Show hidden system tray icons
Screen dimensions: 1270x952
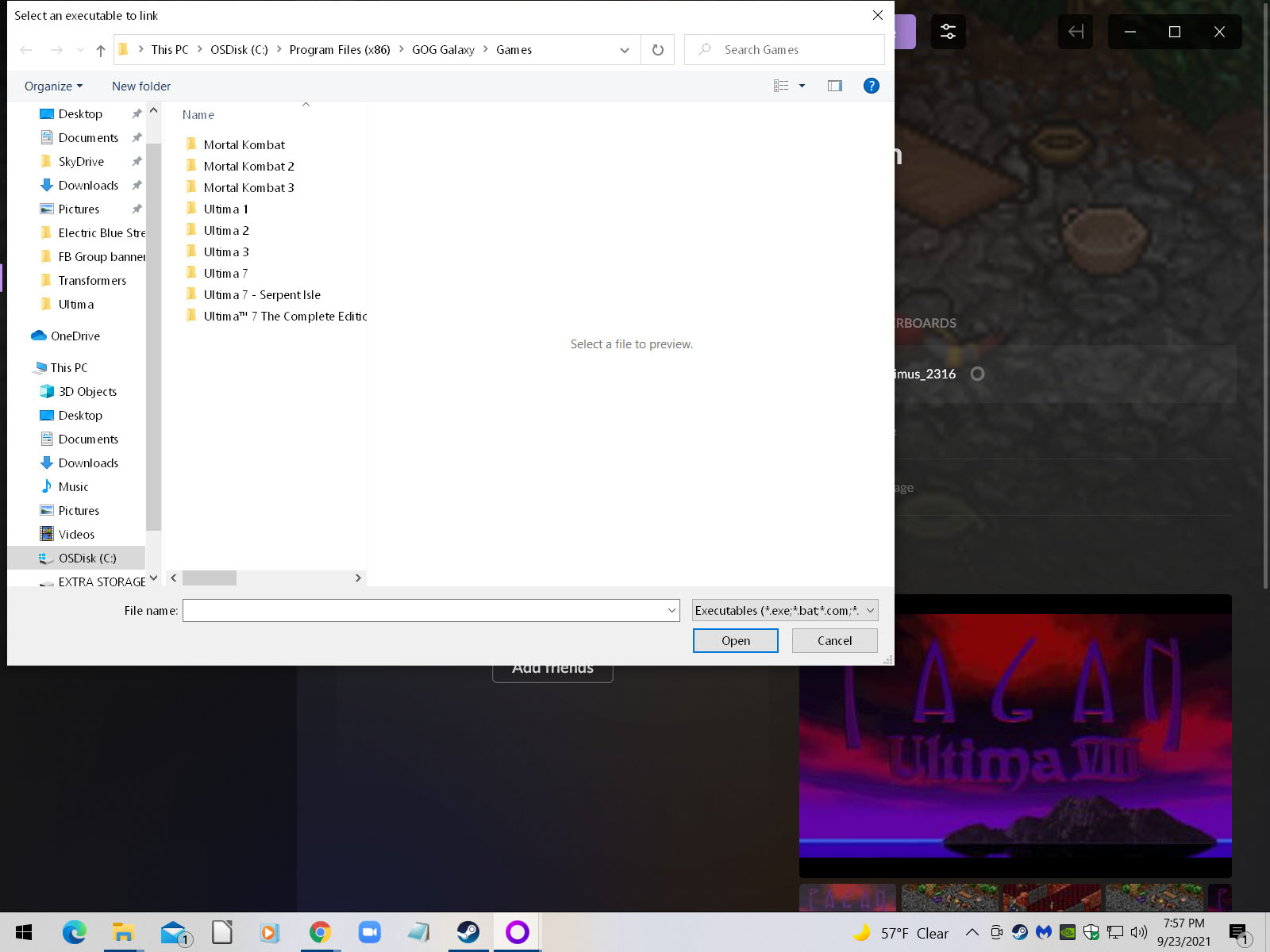tap(972, 932)
